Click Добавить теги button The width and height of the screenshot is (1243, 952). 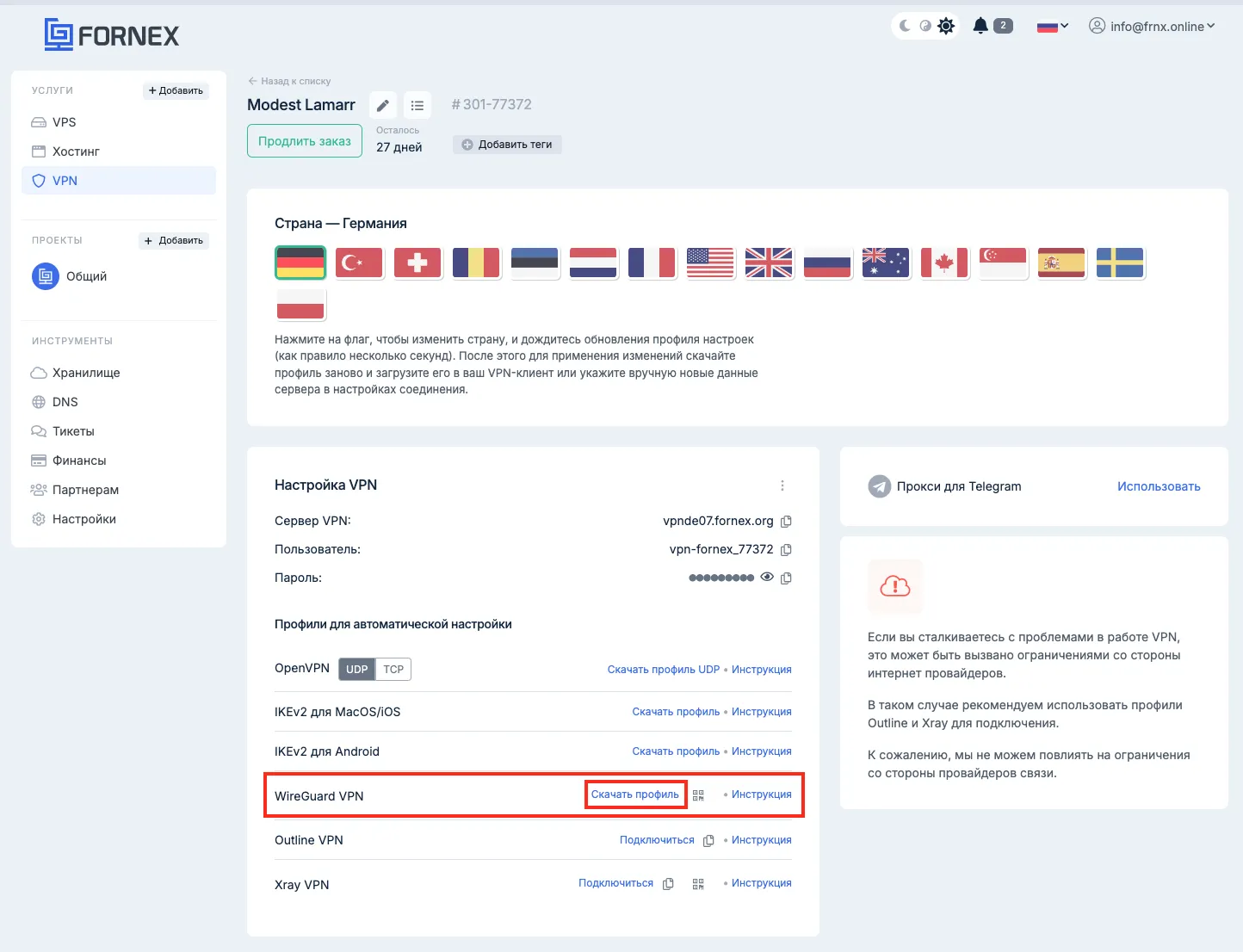point(507,145)
